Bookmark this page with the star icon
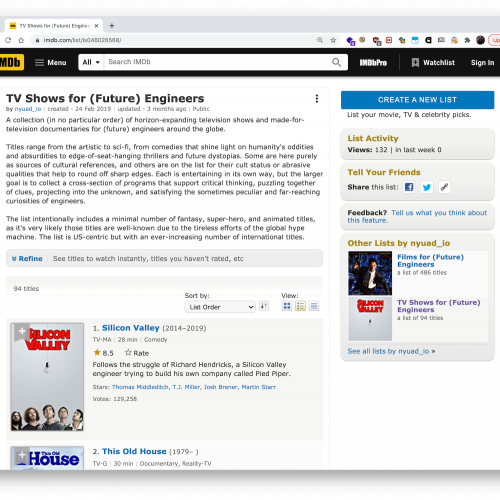 coord(333,40)
